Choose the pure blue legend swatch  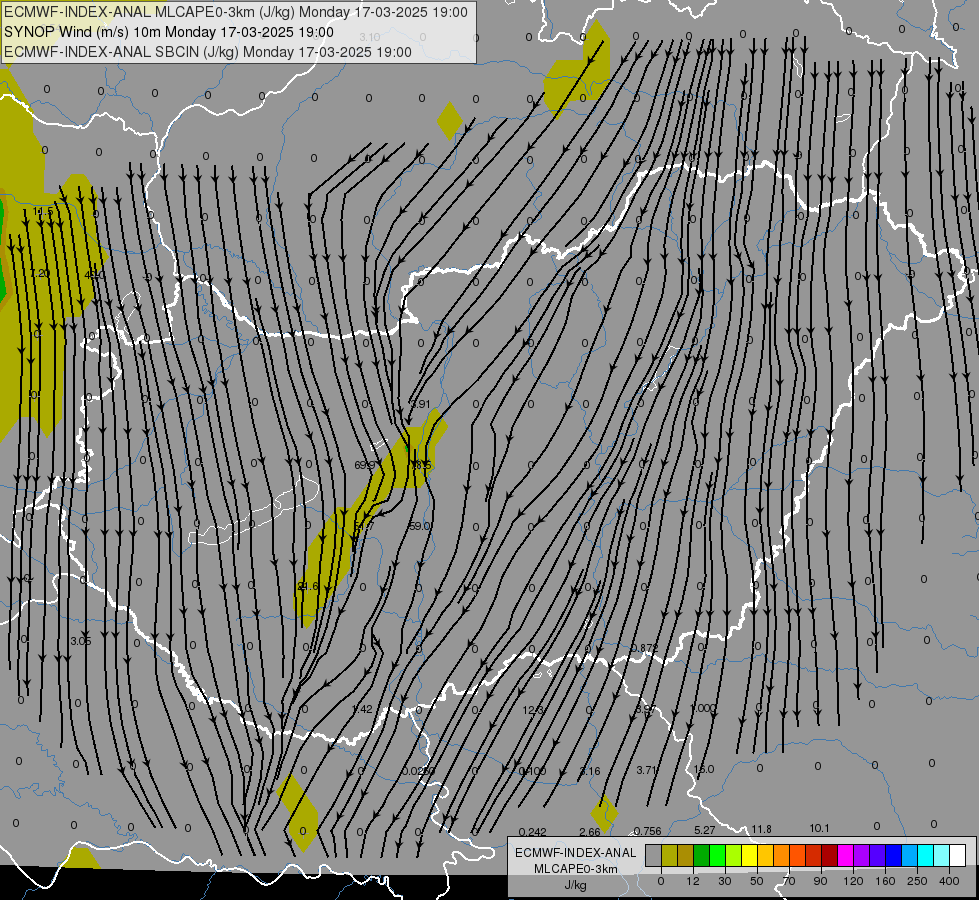click(x=894, y=855)
